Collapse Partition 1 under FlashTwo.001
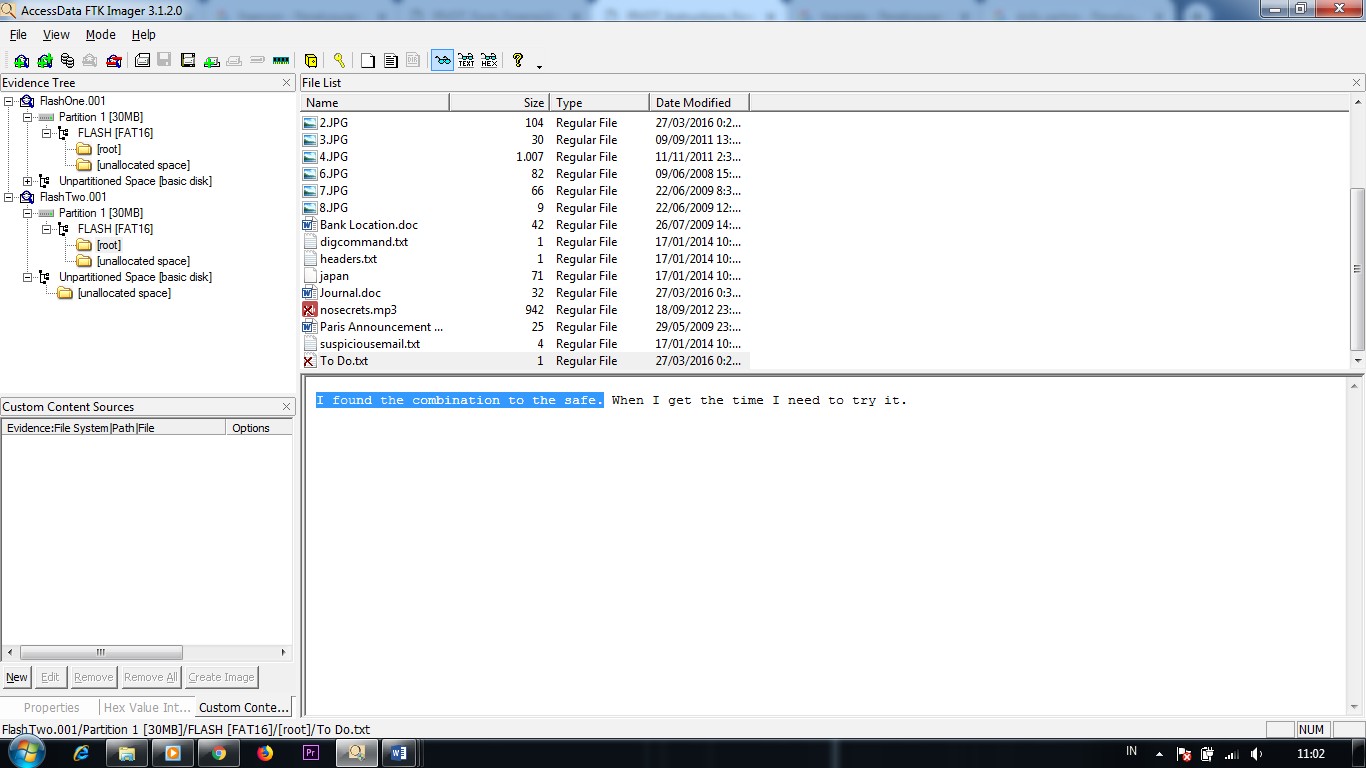The image size is (1366, 768). click(28, 213)
